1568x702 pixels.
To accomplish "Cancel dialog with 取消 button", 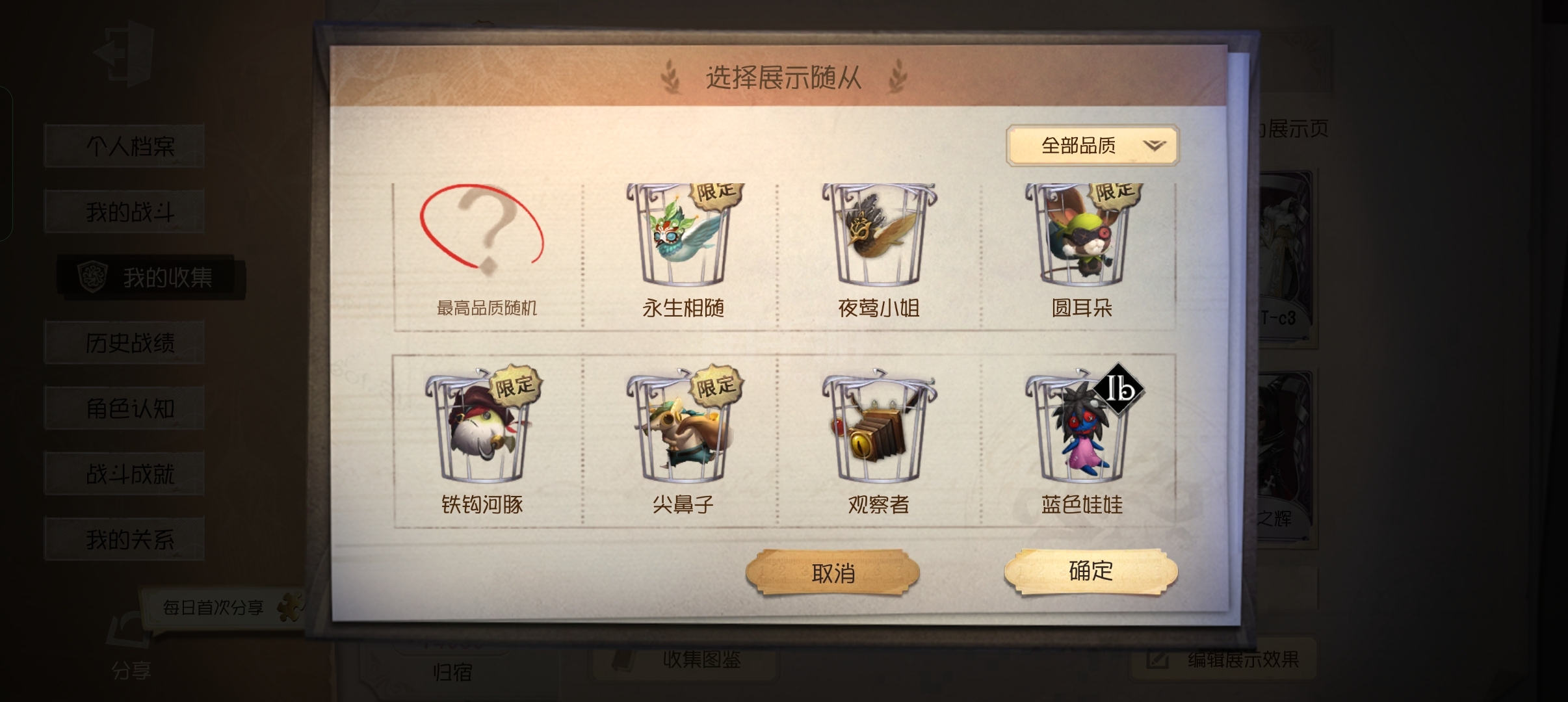I will tap(833, 573).
